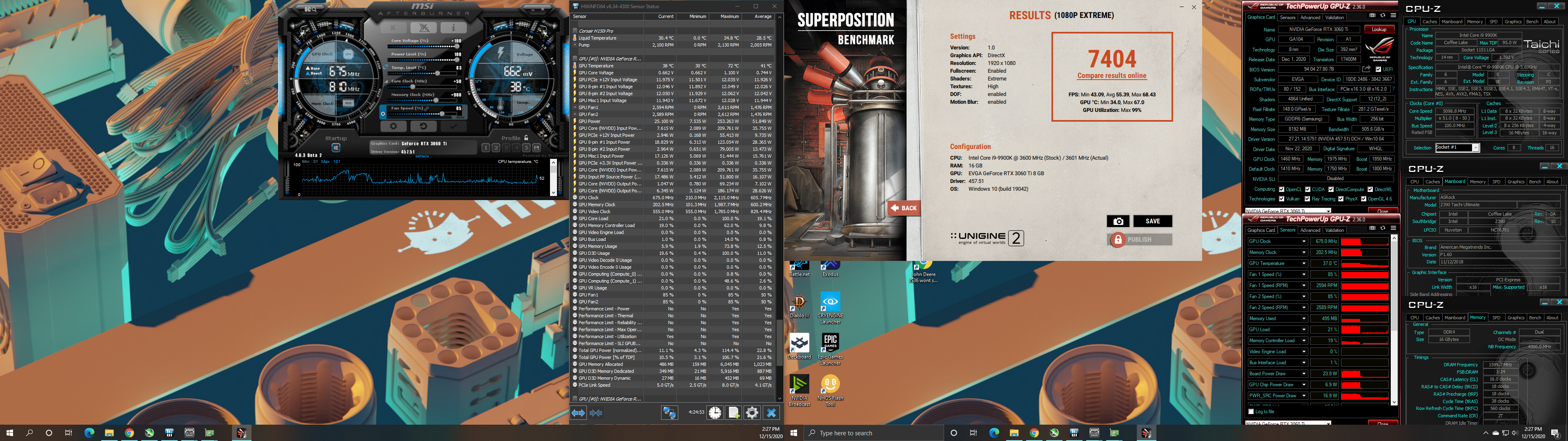Open GPU Load sensor dropdown
Image resolution: width=1568 pixels, height=441 pixels.
pos(1304,330)
